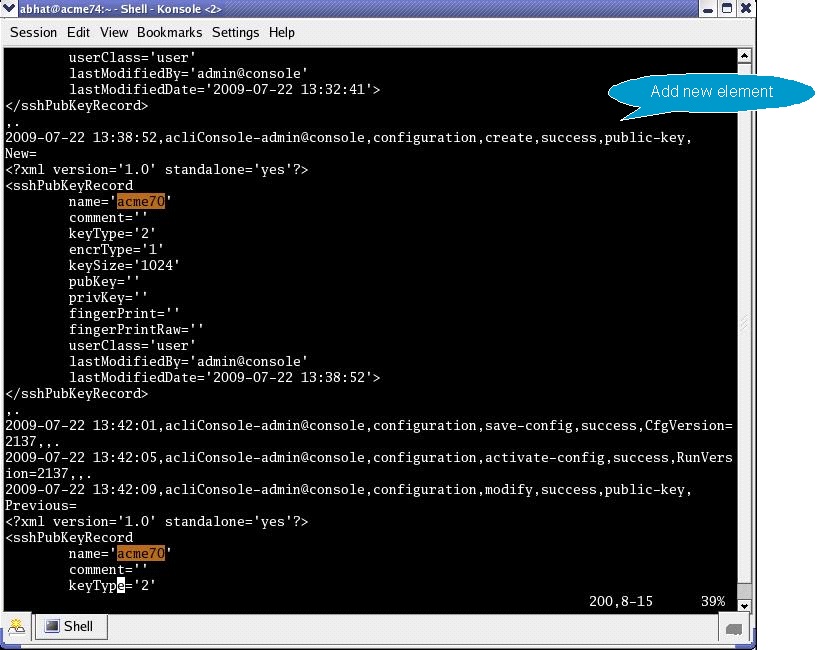The height and width of the screenshot is (650, 818).
Task: Open the Help menu
Action: (x=282, y=32)
